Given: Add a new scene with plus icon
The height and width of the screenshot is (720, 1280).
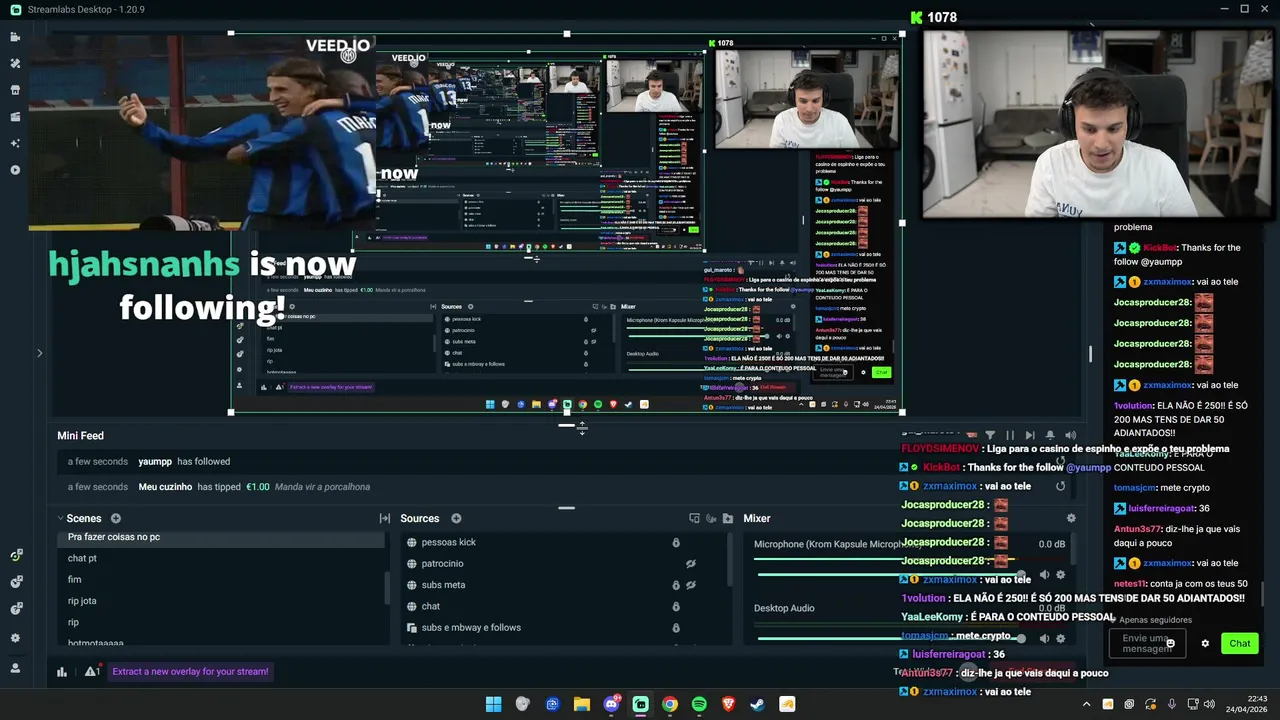Looking at the screenshot, I should [x=116, y=518].
